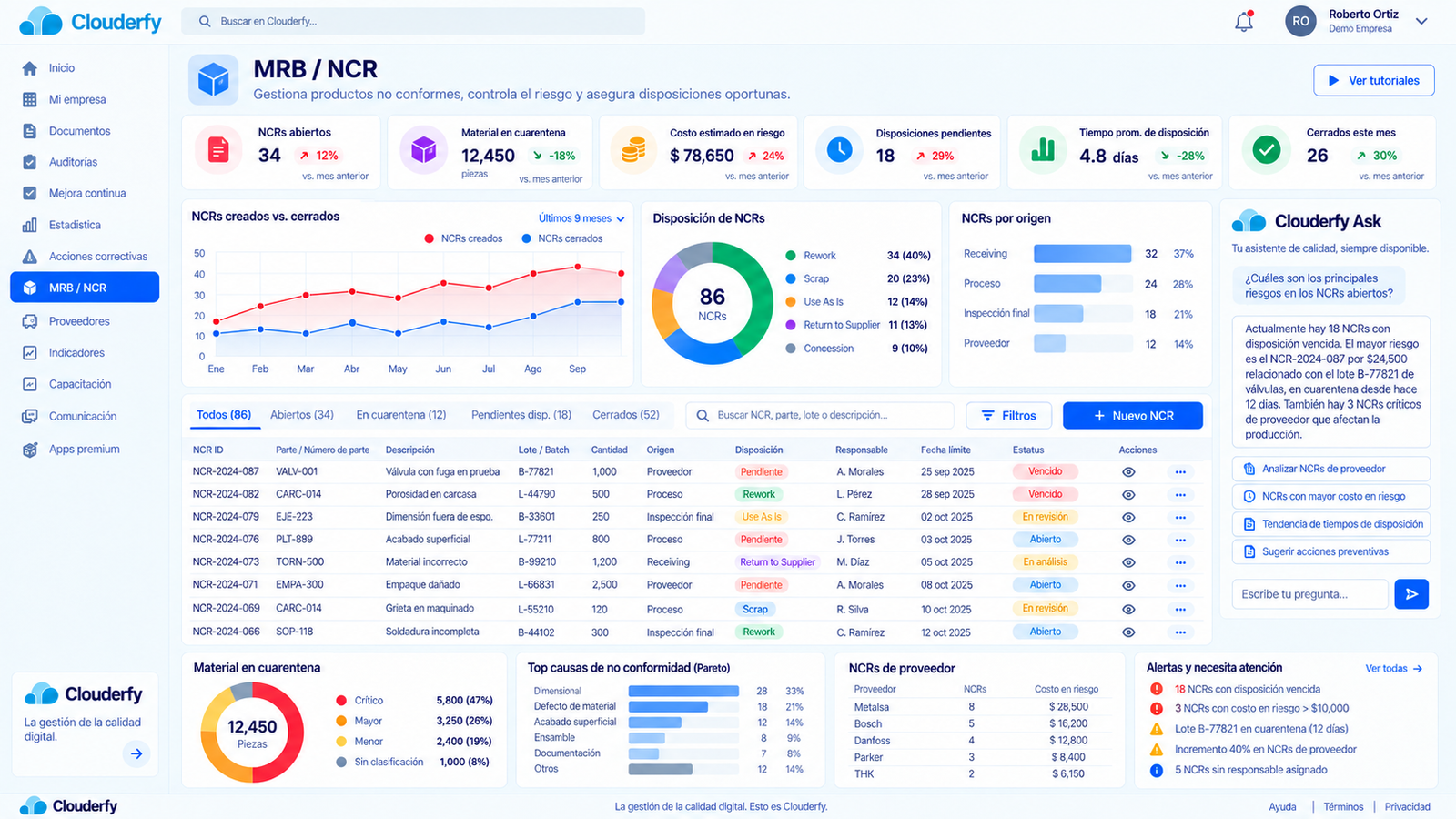The height and width of the screenshot is (819, 1456).
Task: Expand the Roberto Ortiz account menu
Action: [x=1421, y=21]
